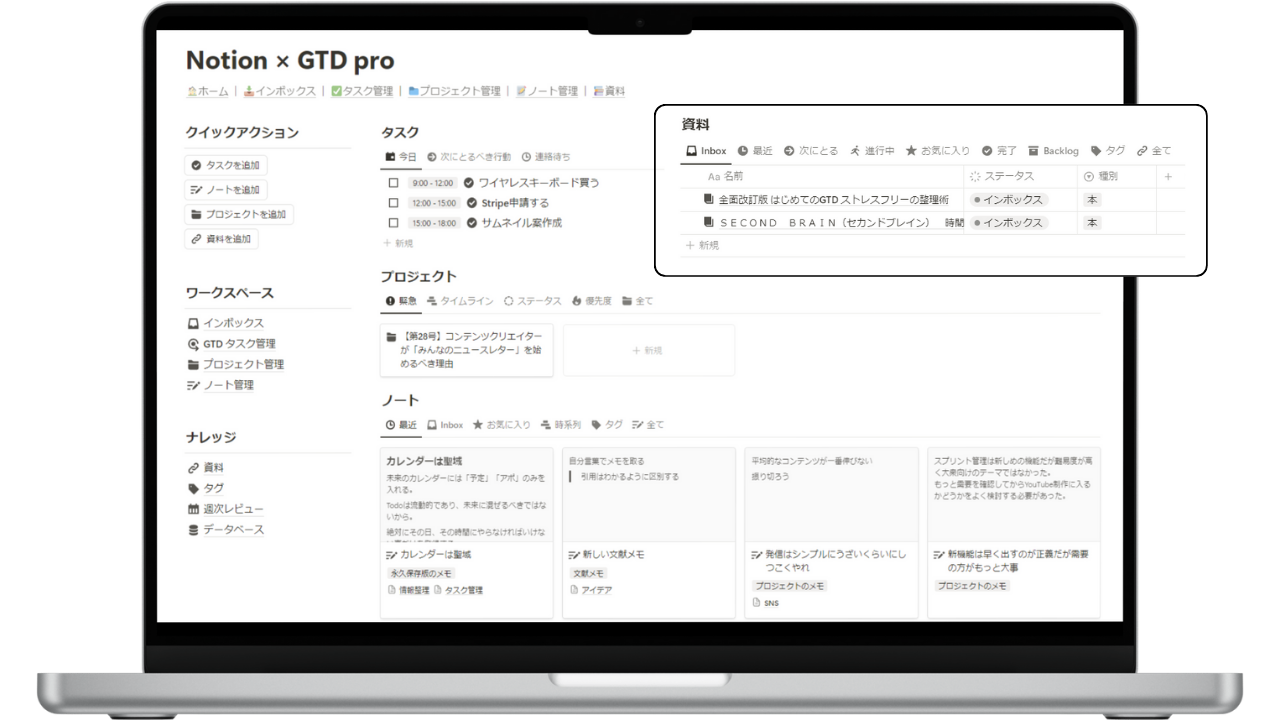Switch to the ステータス tab in プロジェクト

coord(533,301)
